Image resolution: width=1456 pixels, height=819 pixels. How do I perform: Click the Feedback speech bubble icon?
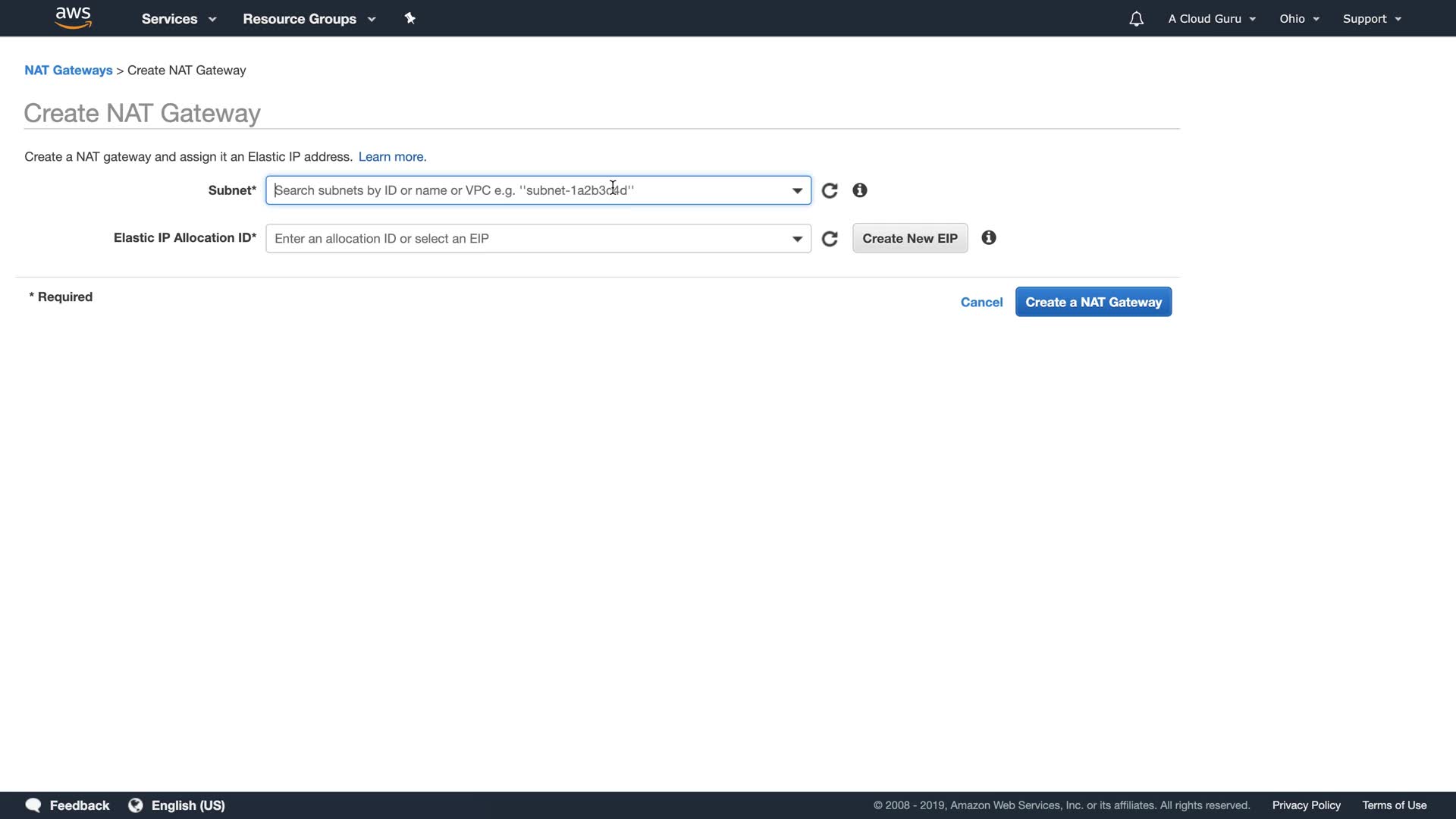pyautogui.click(x=33, y=805)
